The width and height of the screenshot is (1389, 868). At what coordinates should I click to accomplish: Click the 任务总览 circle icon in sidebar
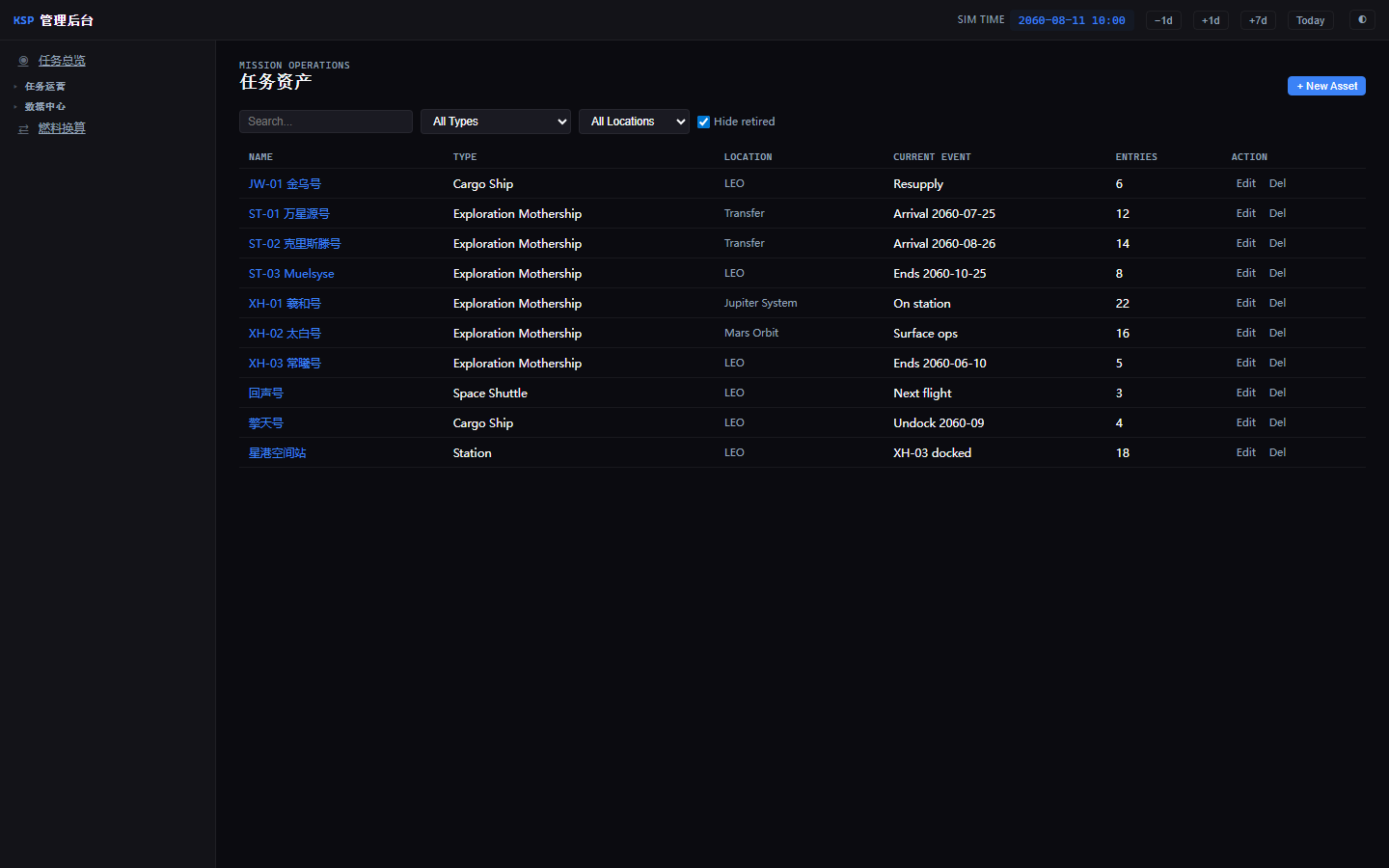[23, 61]
